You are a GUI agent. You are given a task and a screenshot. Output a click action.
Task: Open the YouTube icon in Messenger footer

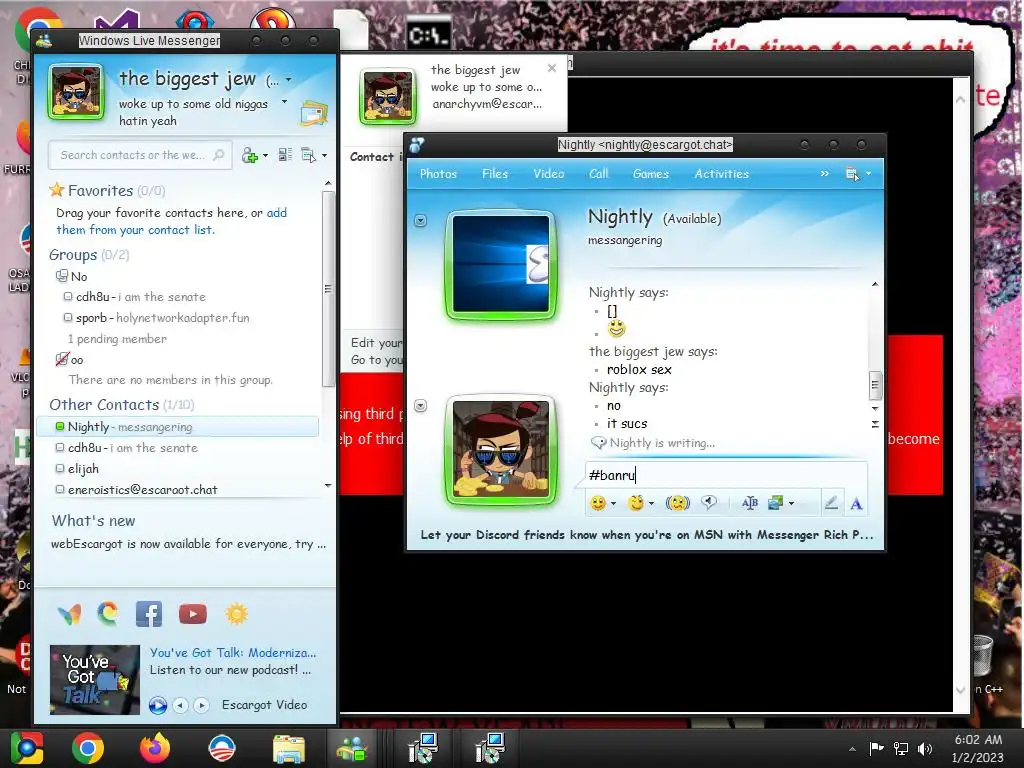pos(193,614)
